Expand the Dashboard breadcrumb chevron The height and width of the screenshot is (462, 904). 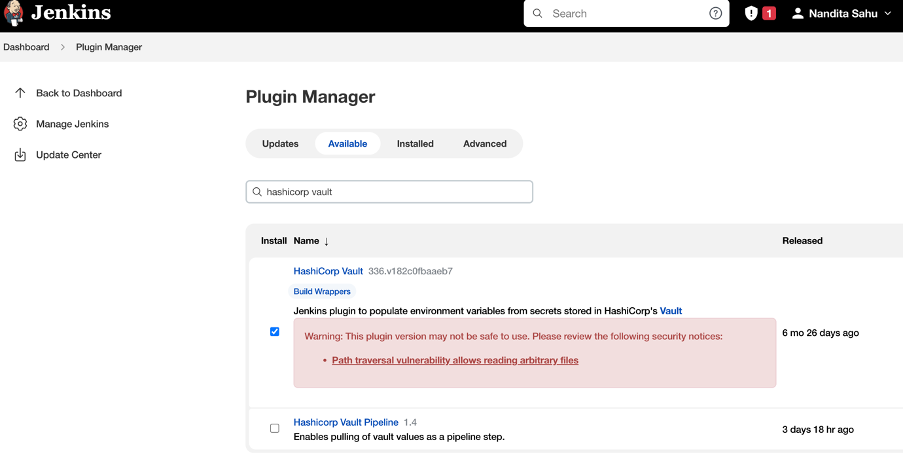tap(63, 47)
